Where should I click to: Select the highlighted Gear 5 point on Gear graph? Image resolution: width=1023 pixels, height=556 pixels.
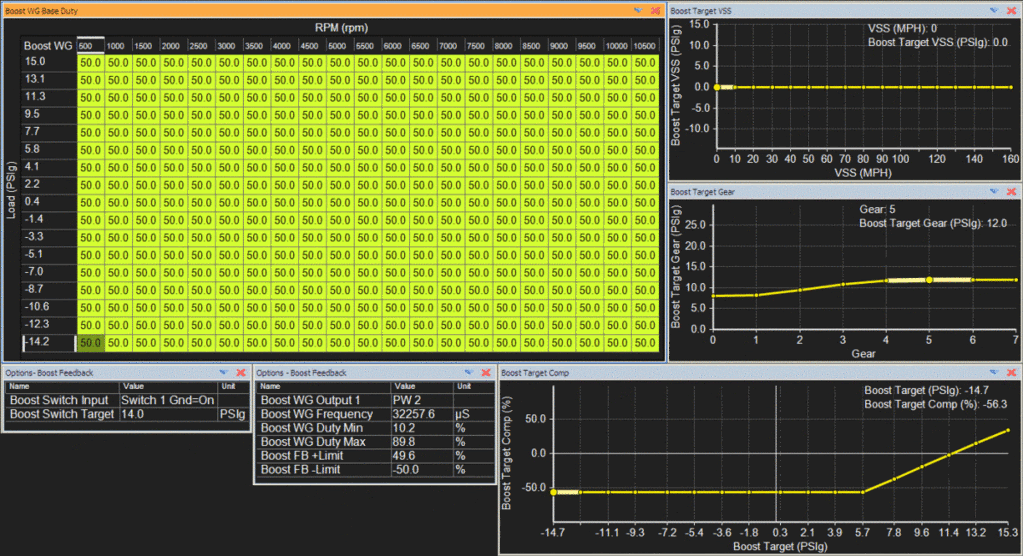(929, 280)
